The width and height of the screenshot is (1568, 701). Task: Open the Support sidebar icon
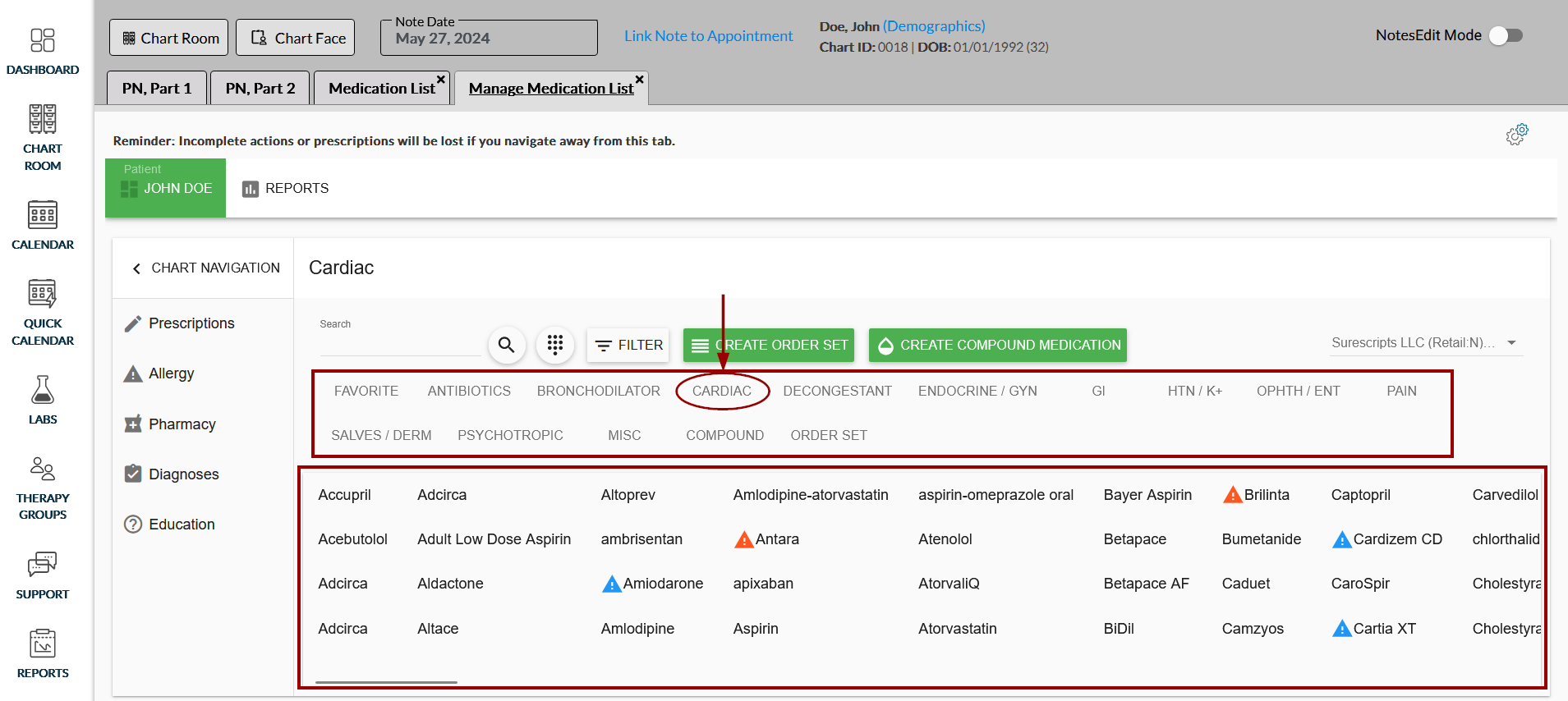(x=43, y=575)
